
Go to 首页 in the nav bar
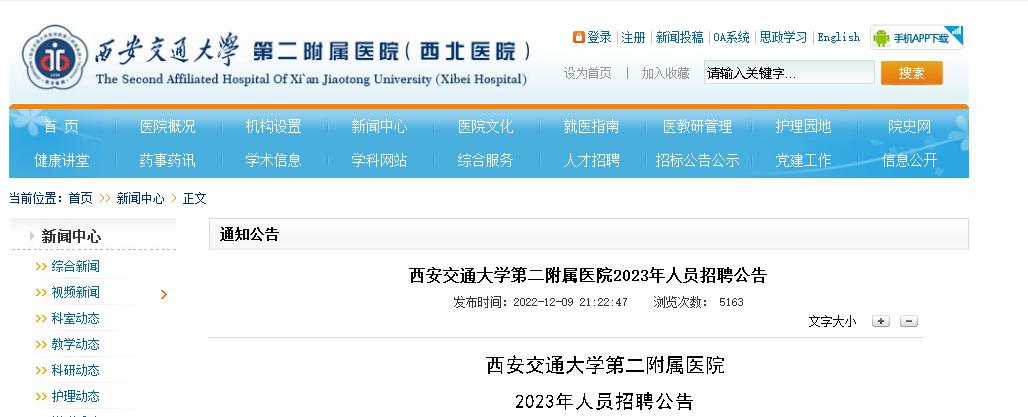62,127
